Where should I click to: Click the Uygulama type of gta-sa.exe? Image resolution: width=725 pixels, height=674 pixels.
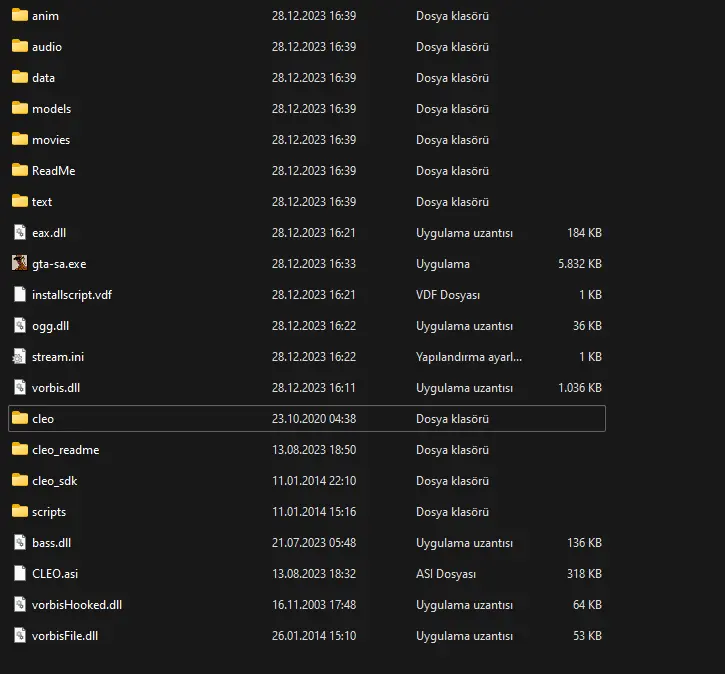(x=442, y=264)
